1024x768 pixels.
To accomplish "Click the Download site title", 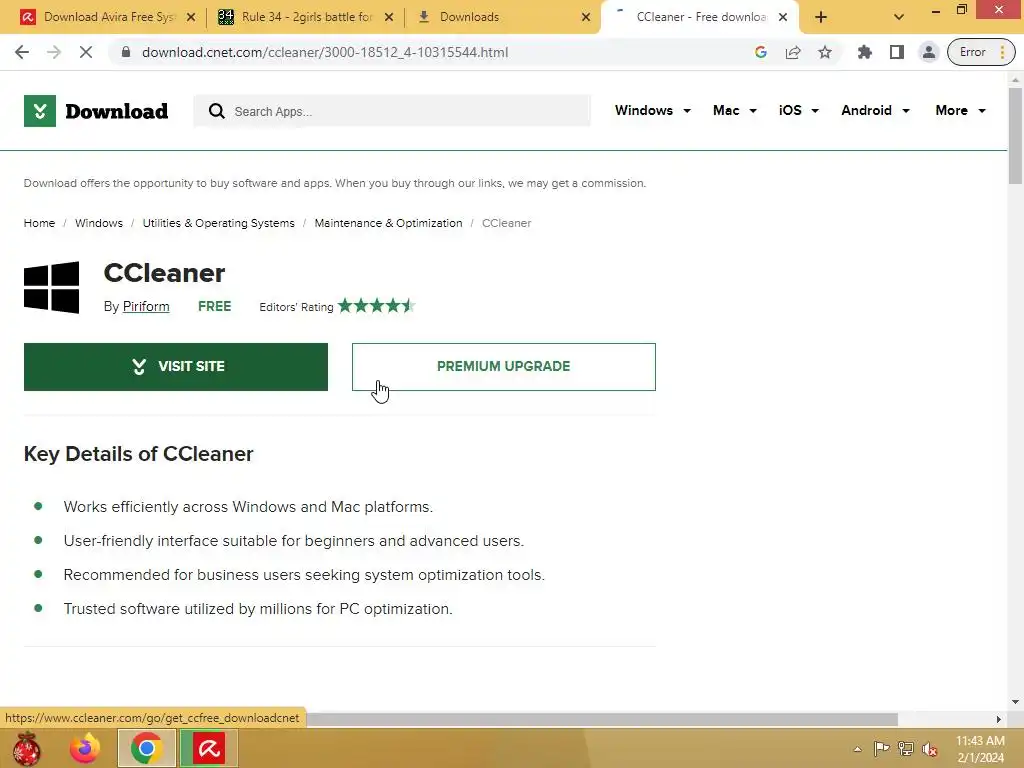I will point(117,111).
